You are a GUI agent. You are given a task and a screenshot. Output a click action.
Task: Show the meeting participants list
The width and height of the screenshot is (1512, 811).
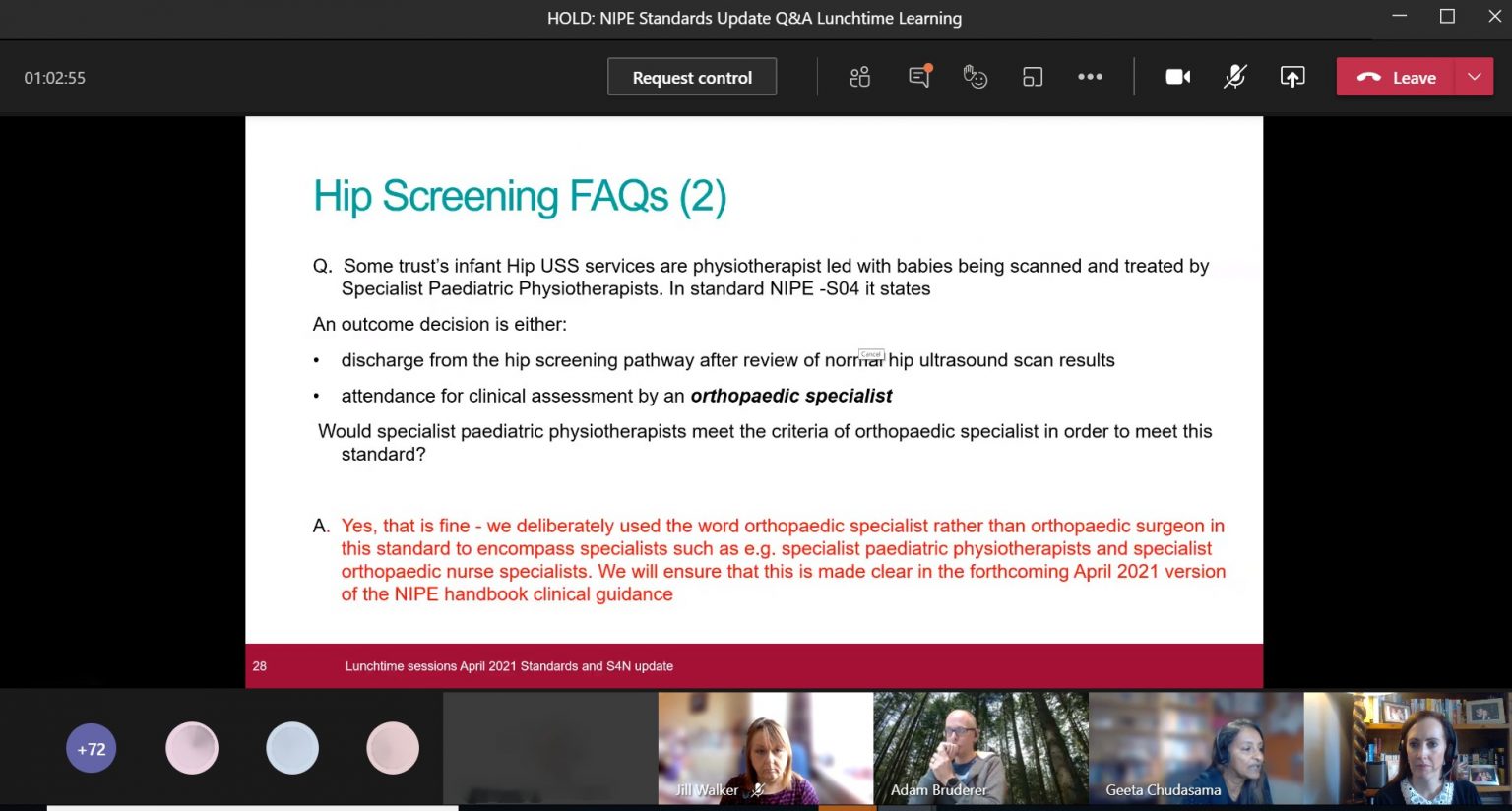[858, 77]
